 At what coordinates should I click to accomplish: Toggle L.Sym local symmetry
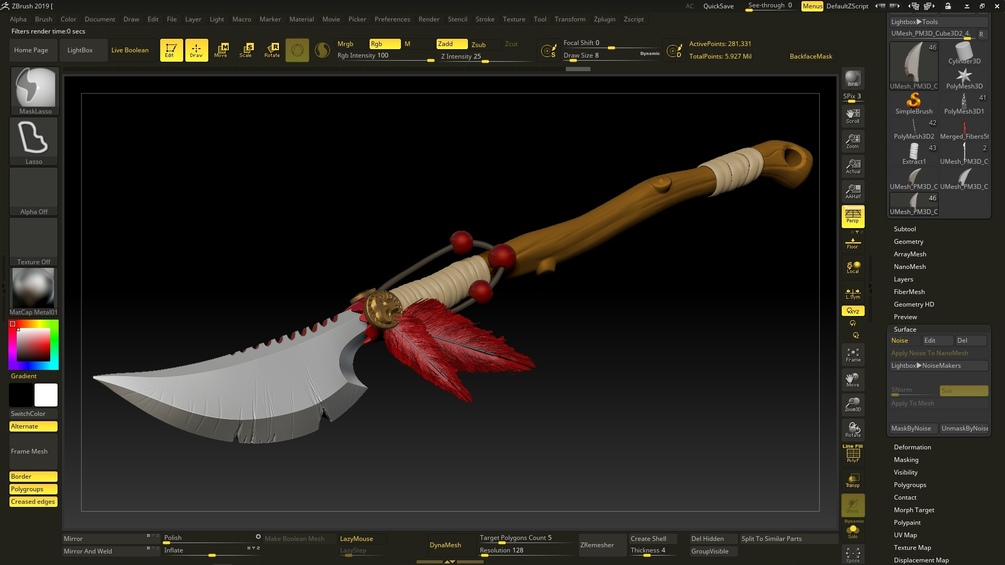852,293
